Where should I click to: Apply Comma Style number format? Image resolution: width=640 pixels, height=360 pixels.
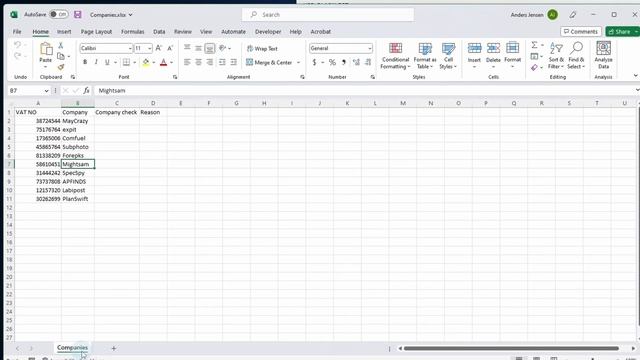pos(344,62)
